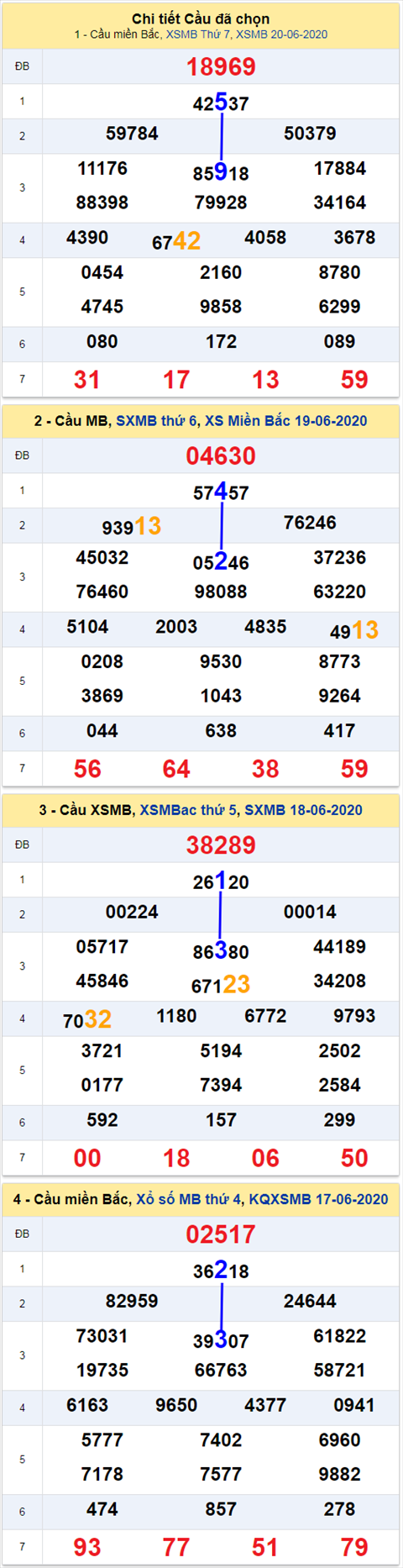Select highlighted number 67123 in third table
The height and width of the screenshot is (1568, 403).
(x=221, y=984)
